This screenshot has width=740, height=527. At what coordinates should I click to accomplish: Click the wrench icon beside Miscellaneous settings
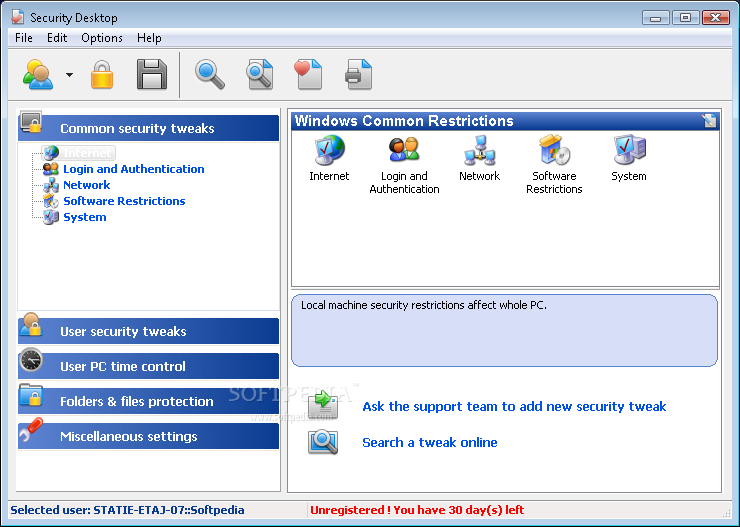(31, 430)
